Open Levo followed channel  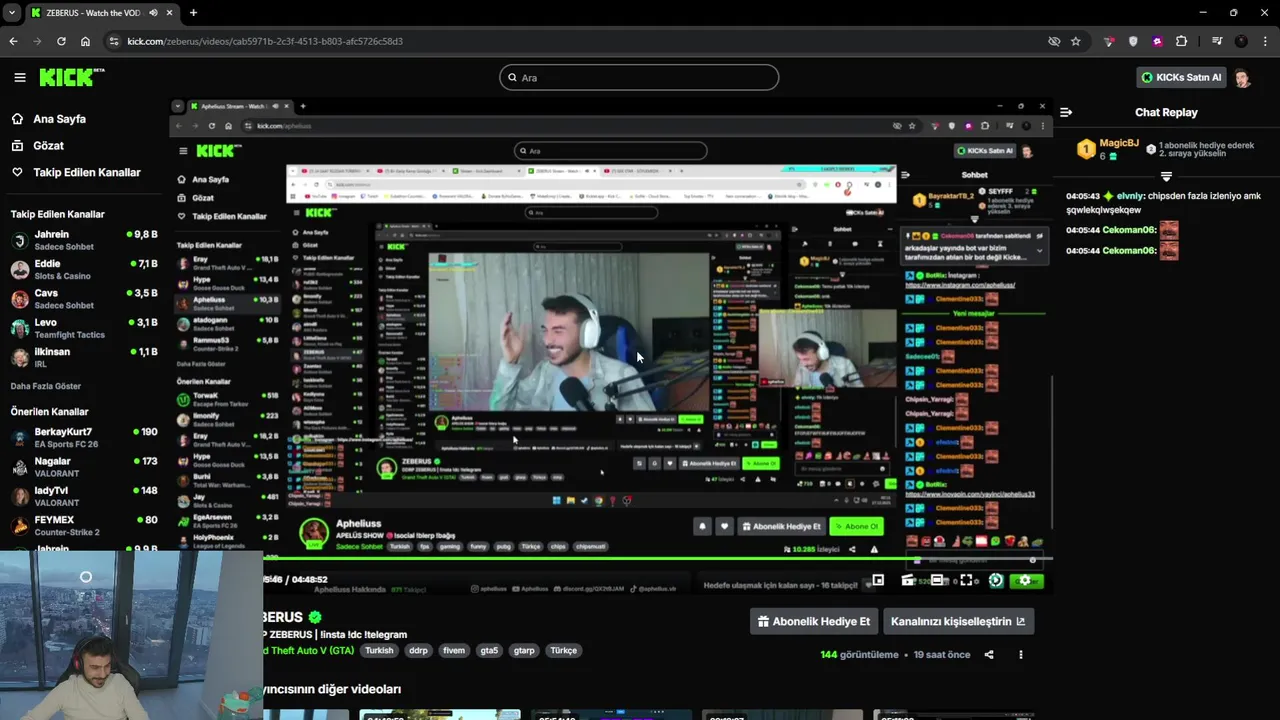[x=84, y=328]
